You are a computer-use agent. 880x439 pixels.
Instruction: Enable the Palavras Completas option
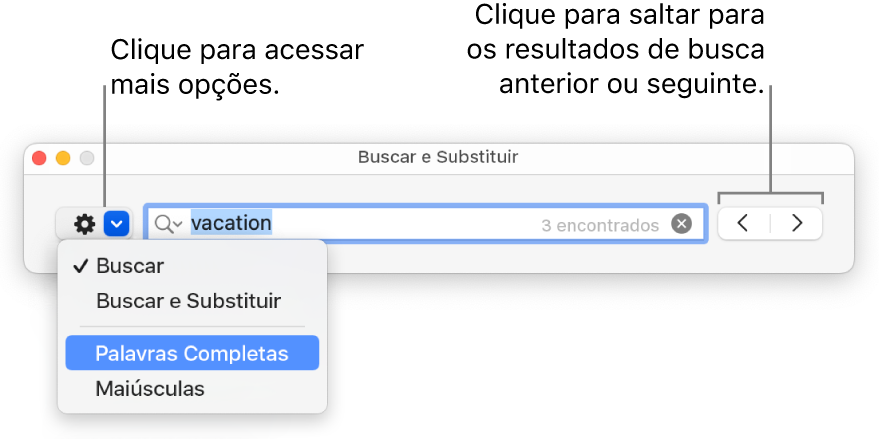(x=192, y=353)
